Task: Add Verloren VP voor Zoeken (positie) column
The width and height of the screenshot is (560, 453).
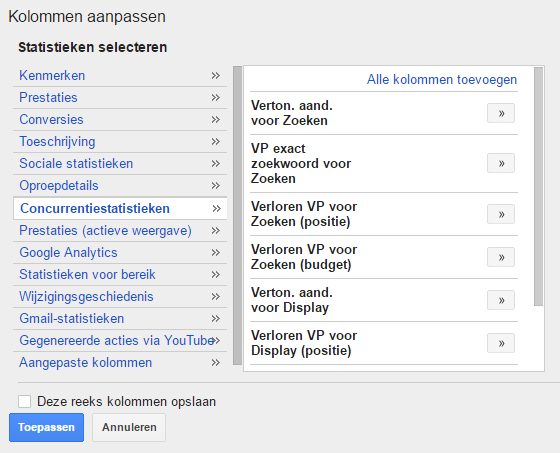Action: pyautogui.click(x=501, y=214)
